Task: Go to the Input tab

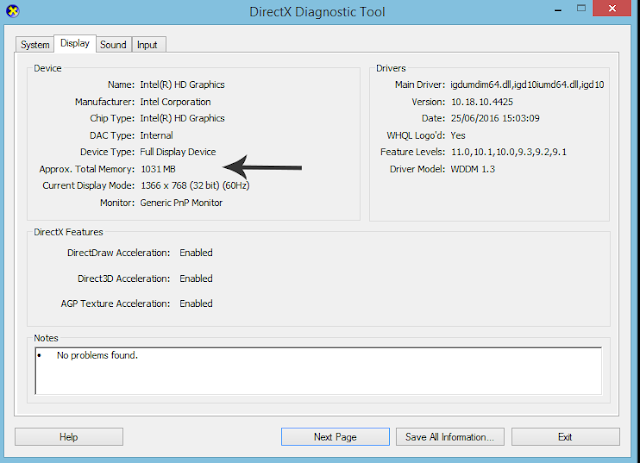Action: (148, 45)
